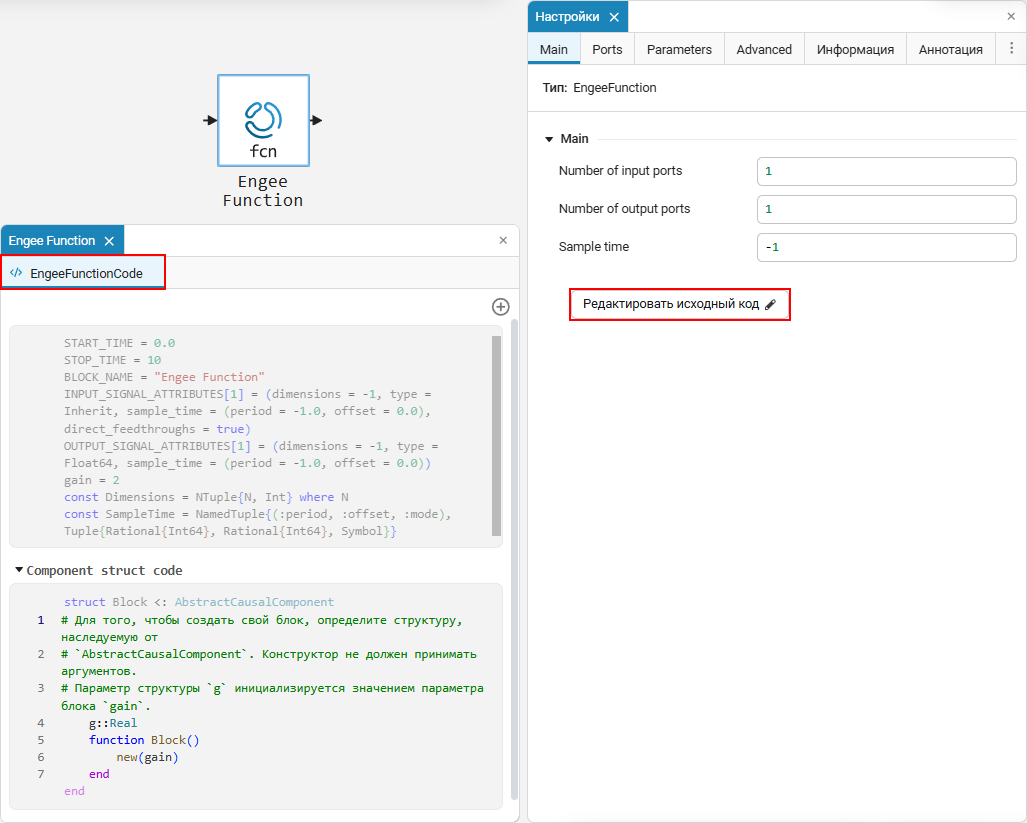The image size is (1027, 823).
Task: Click the code editor panel vertical scrollbar
Action: pyautogui.click(x=514, y=560)
